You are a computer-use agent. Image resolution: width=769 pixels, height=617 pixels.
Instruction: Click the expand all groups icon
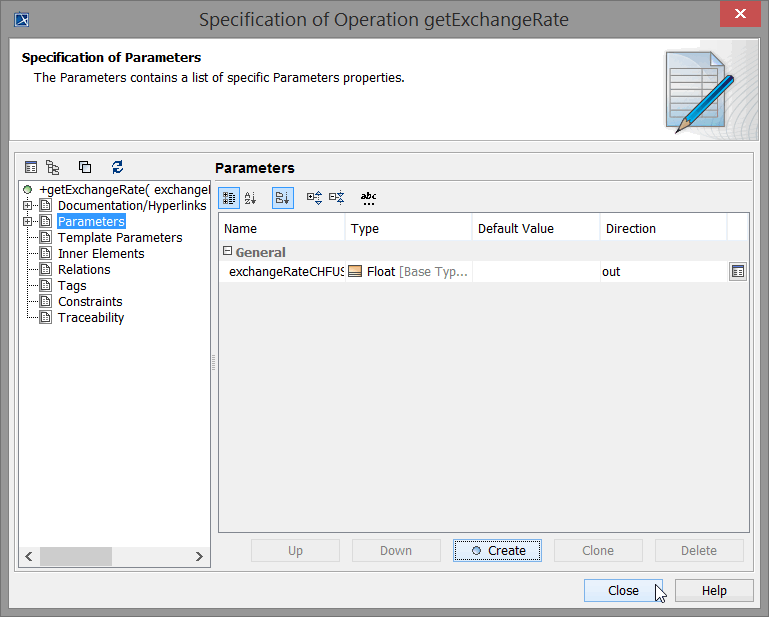[x=314, y=198]
